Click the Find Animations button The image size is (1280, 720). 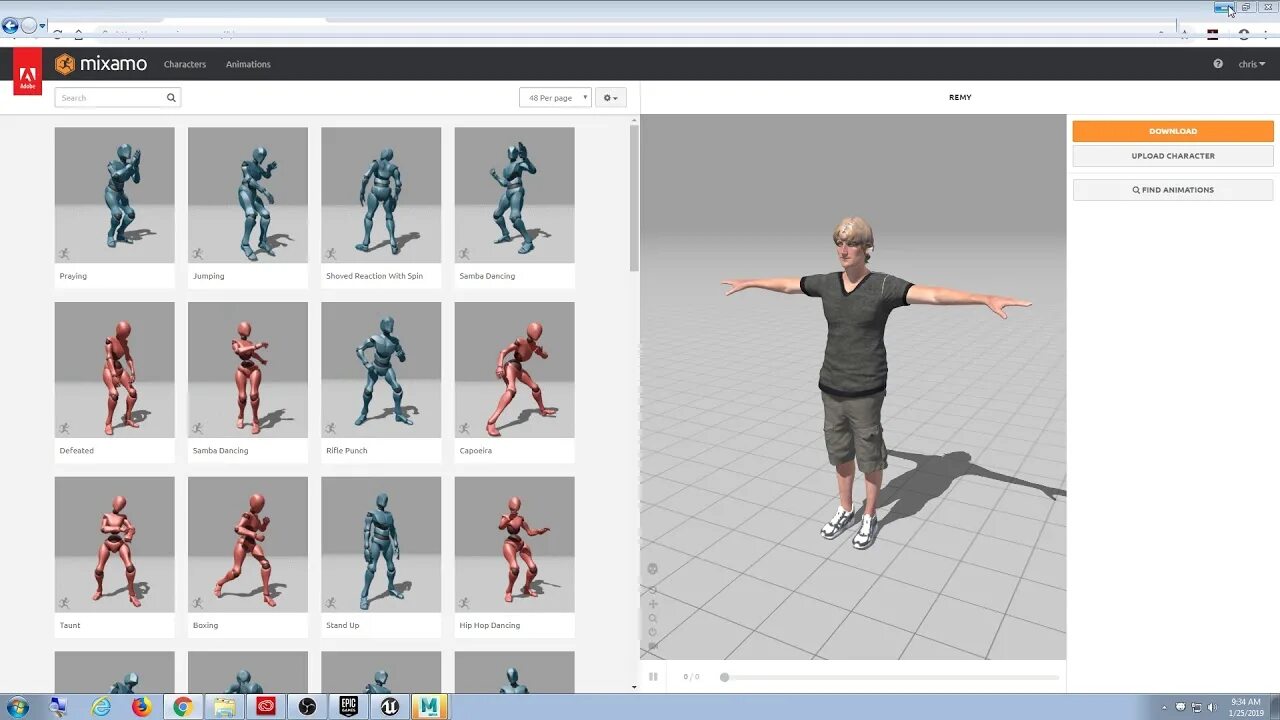1173,190
